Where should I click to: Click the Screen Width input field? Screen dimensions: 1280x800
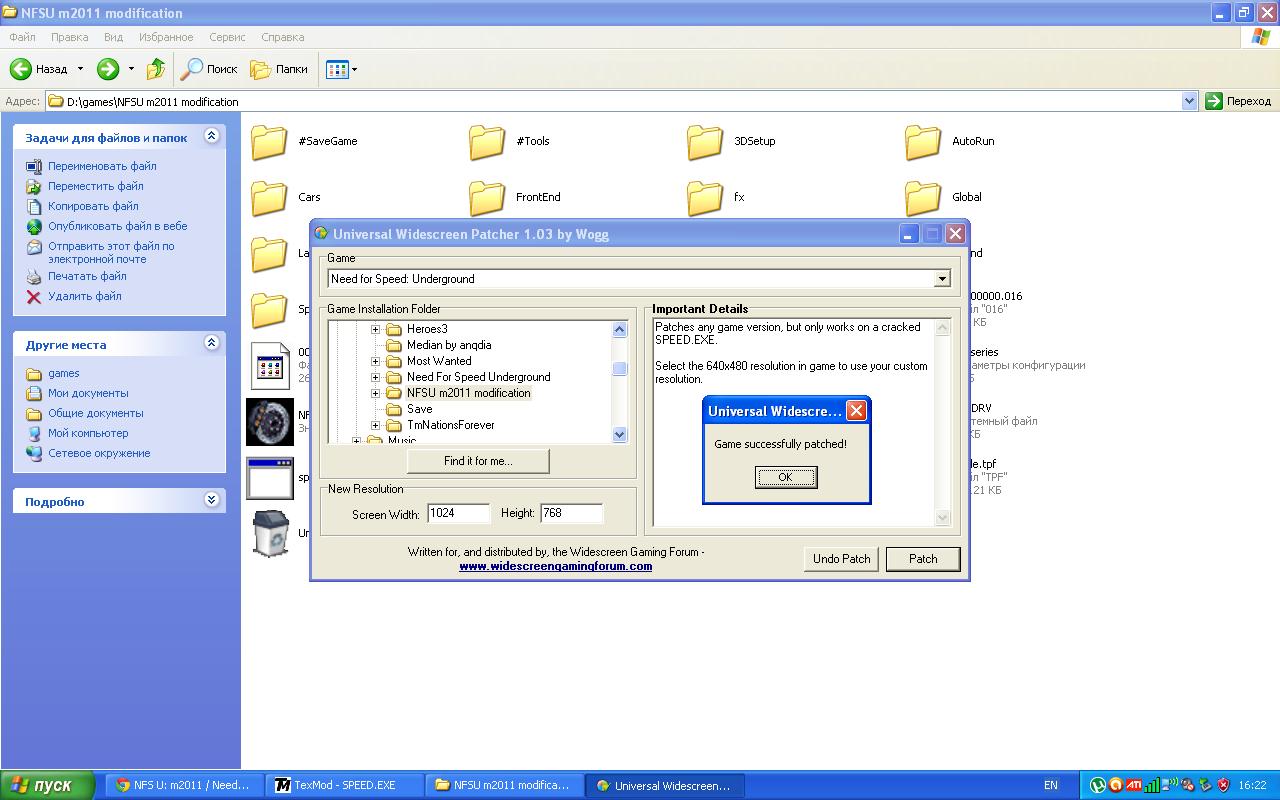[x=459, y=513]
